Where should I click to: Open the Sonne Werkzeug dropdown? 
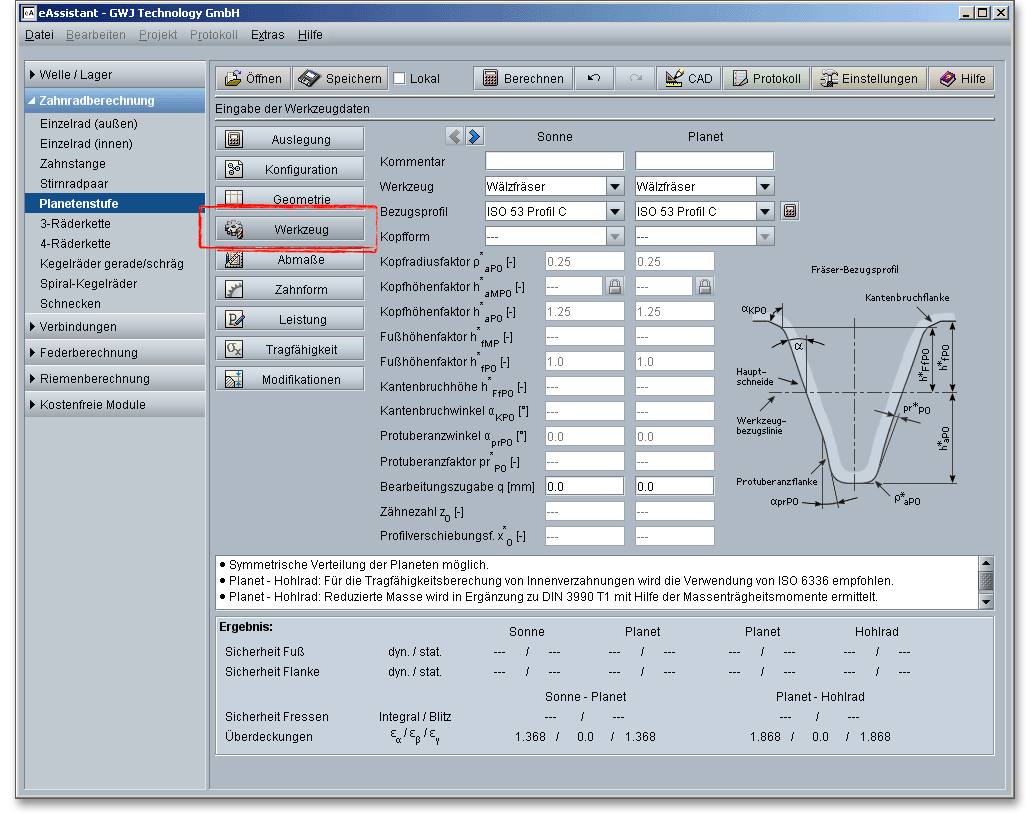pos(615,186)
